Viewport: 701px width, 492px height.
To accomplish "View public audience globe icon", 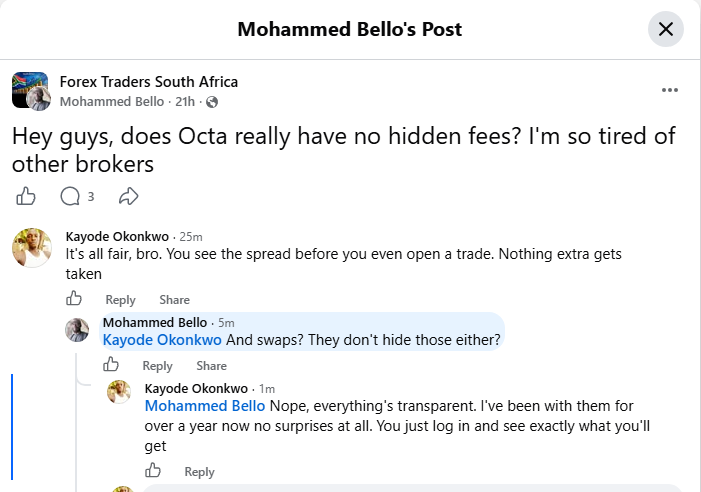I will tap(212, 102).
